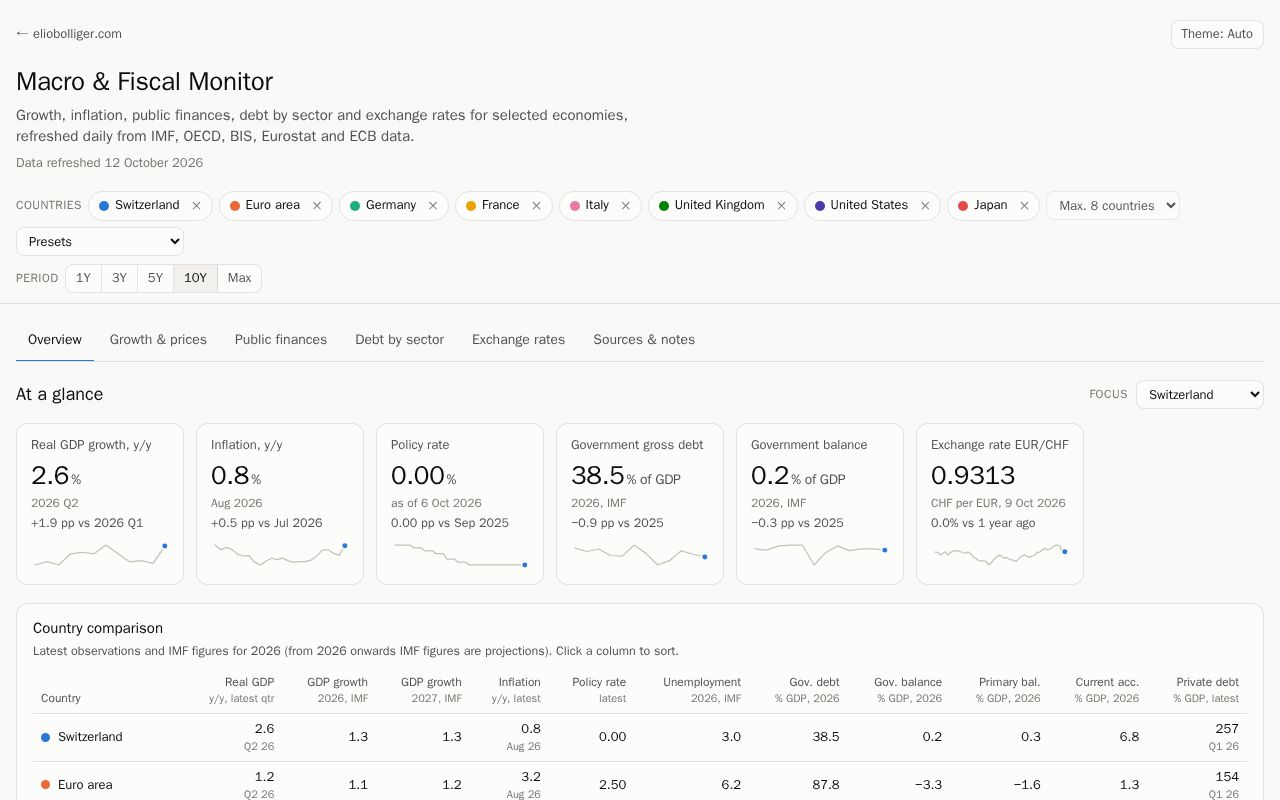Sort table by Real GDP column
This screenshot has height=800, width=1280.
point(241,690)
